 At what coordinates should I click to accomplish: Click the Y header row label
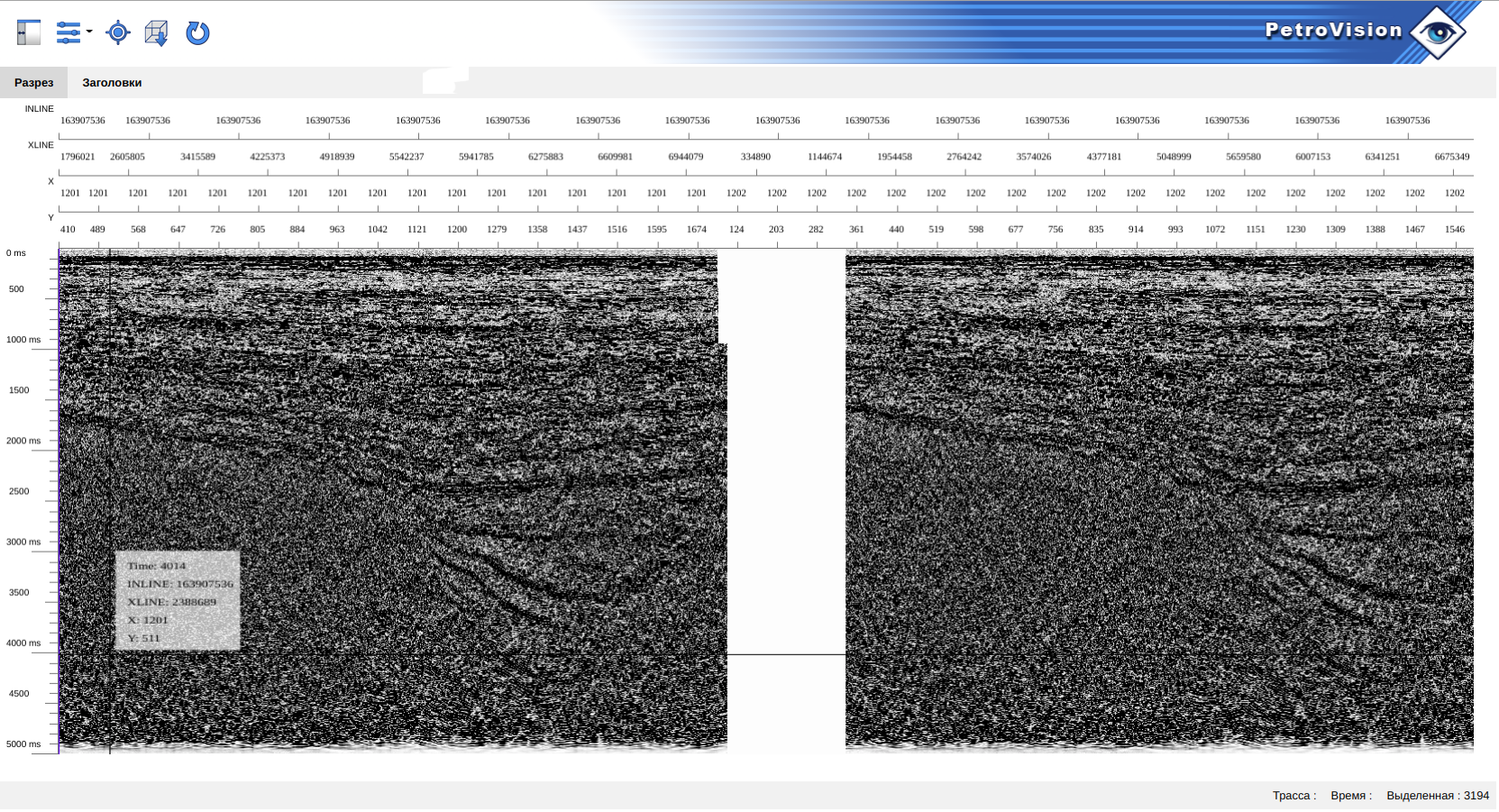50,218
